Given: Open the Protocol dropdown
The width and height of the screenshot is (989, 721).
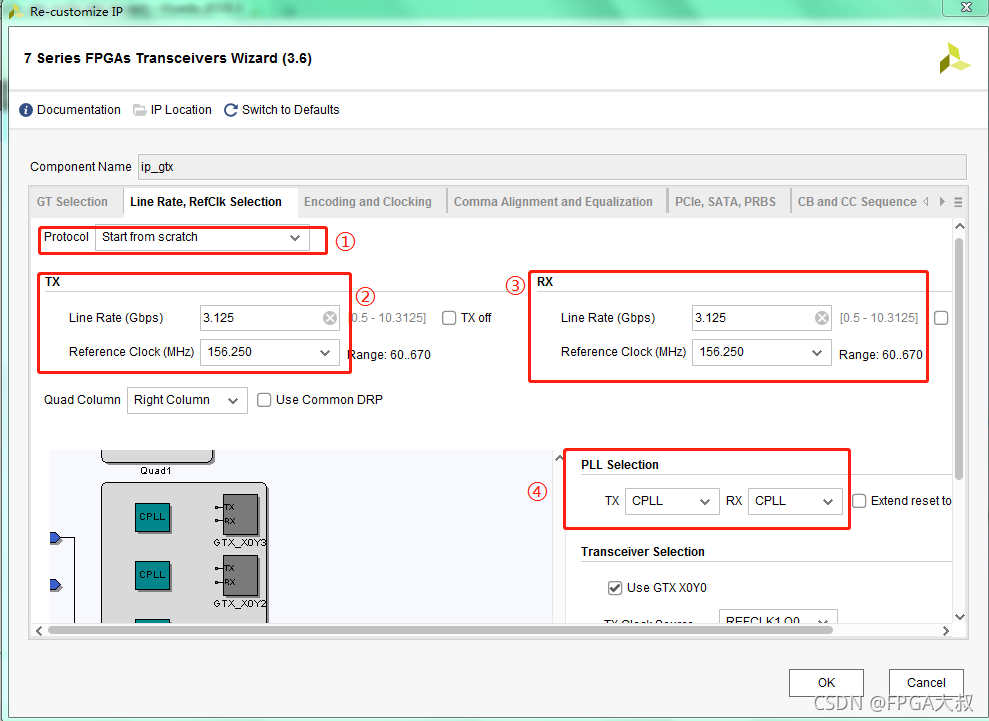Looking at the screenshot, I should coord(202,237).
